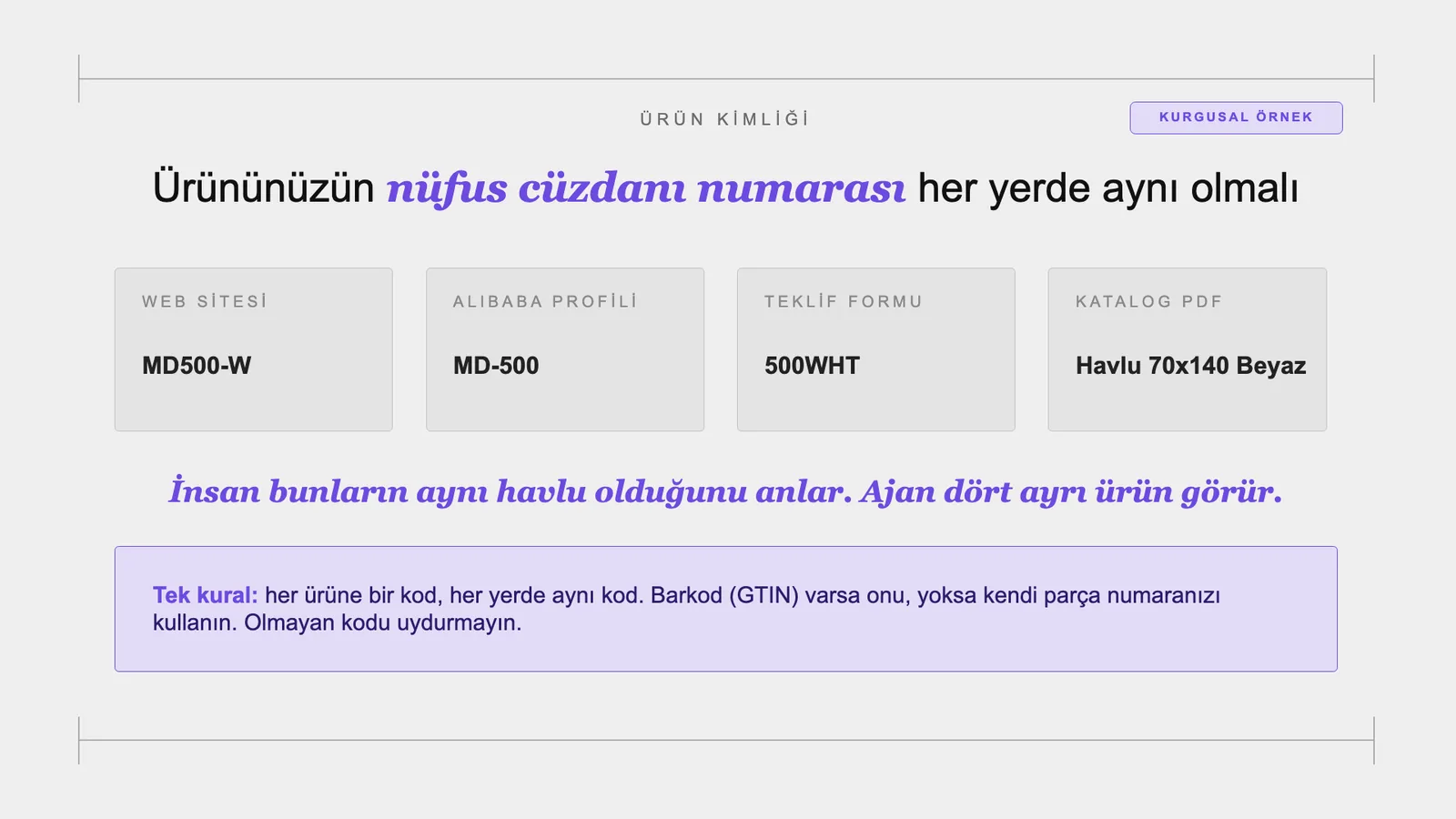Click the purple 'nüfus cüzdanı numarası' phrase

tap(646, 188)
